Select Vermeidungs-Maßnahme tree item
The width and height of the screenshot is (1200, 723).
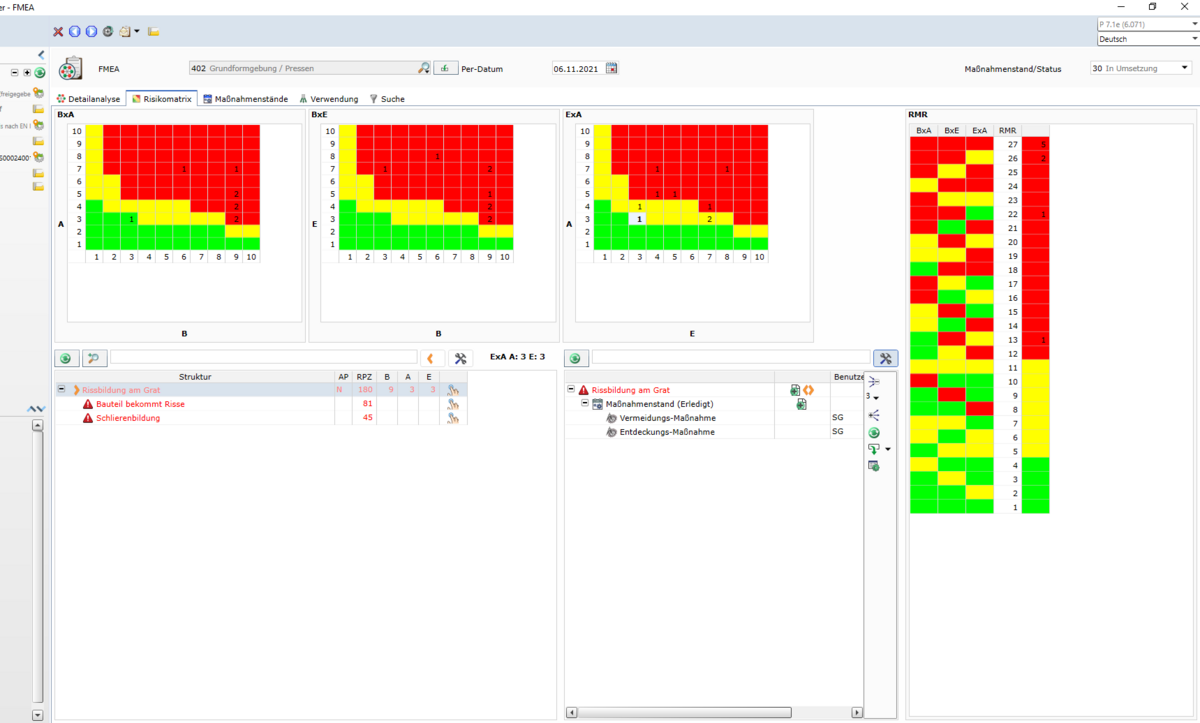click(667, 418)
